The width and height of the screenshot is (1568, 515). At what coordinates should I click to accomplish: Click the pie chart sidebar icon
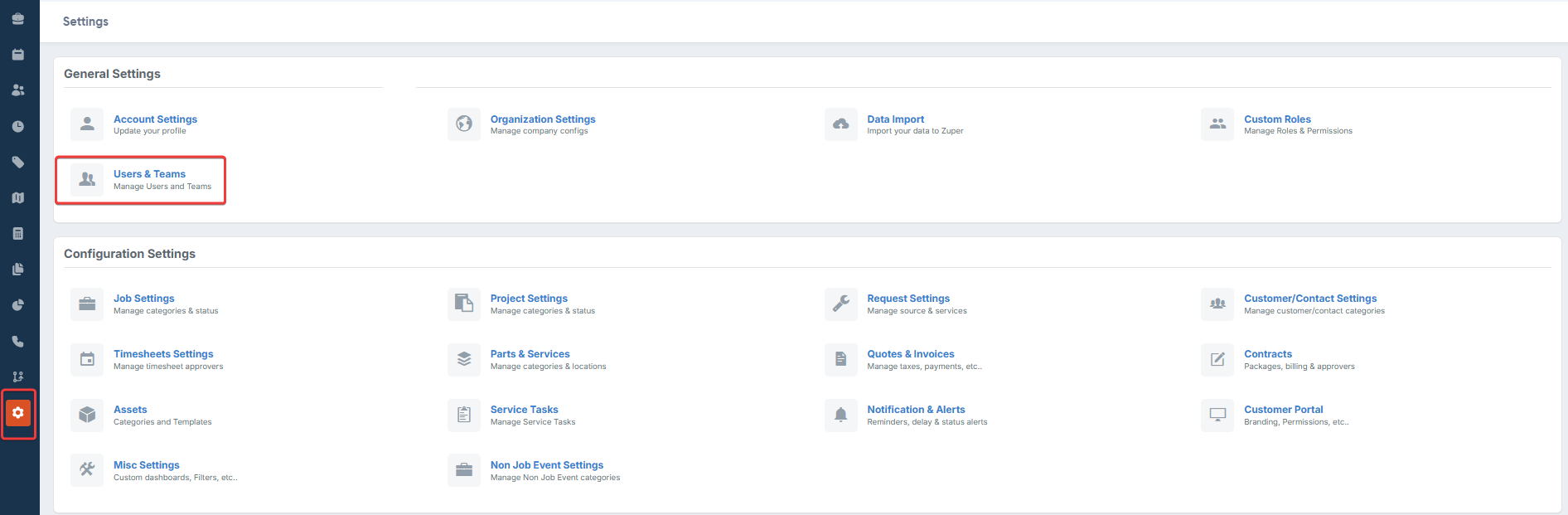(x=18, y=305)
